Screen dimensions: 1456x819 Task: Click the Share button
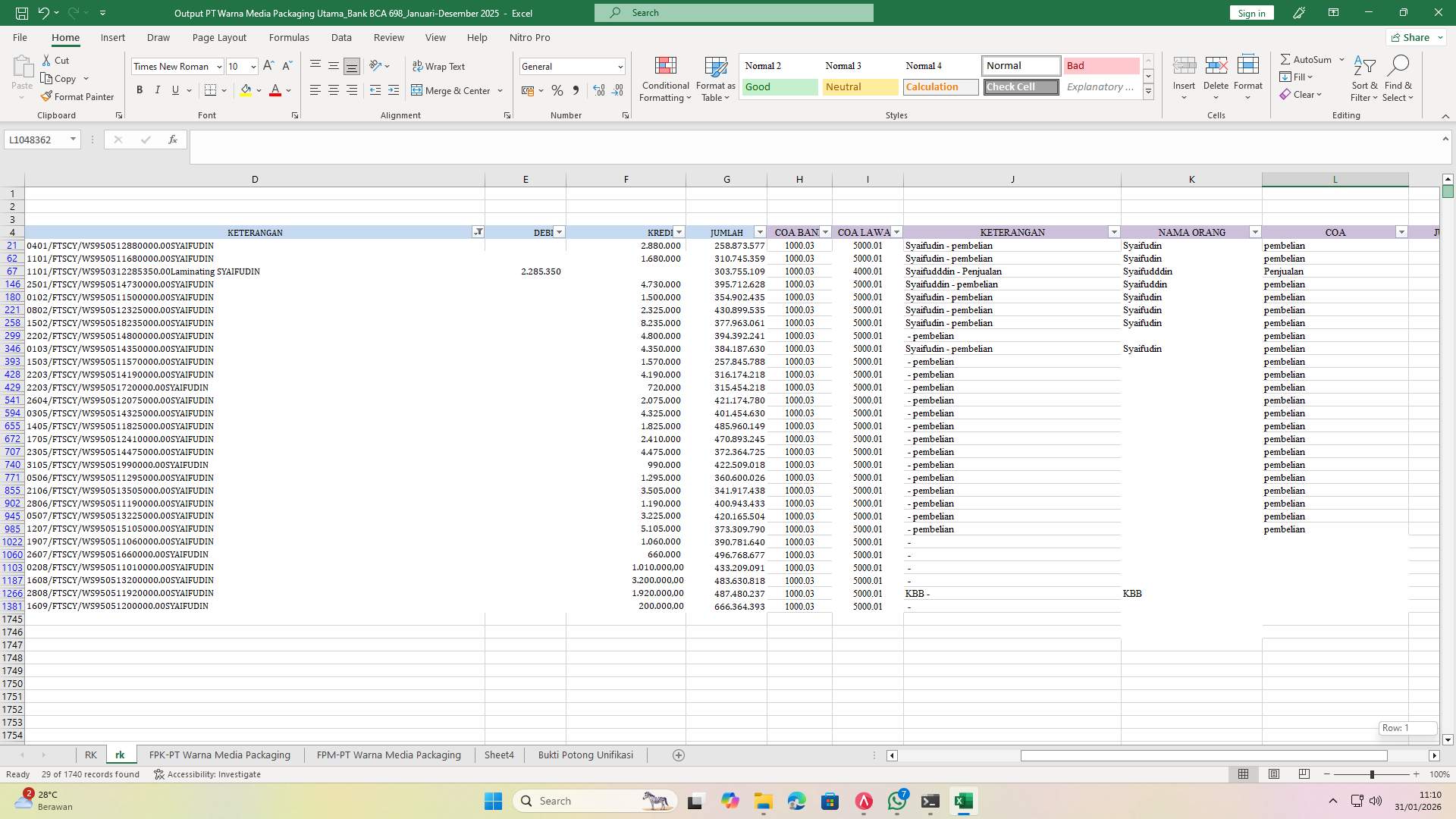(x=1414, y=36)
